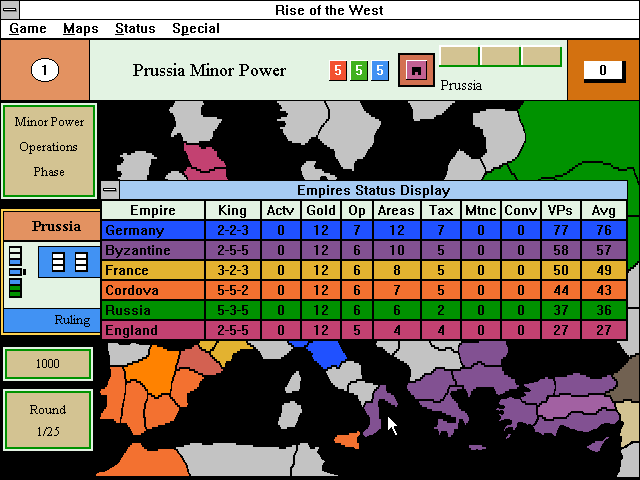The height and width of the screenshot is (480, 640).
Task: Click the turn number 1 oval
Action: click(x=44, y=70)
